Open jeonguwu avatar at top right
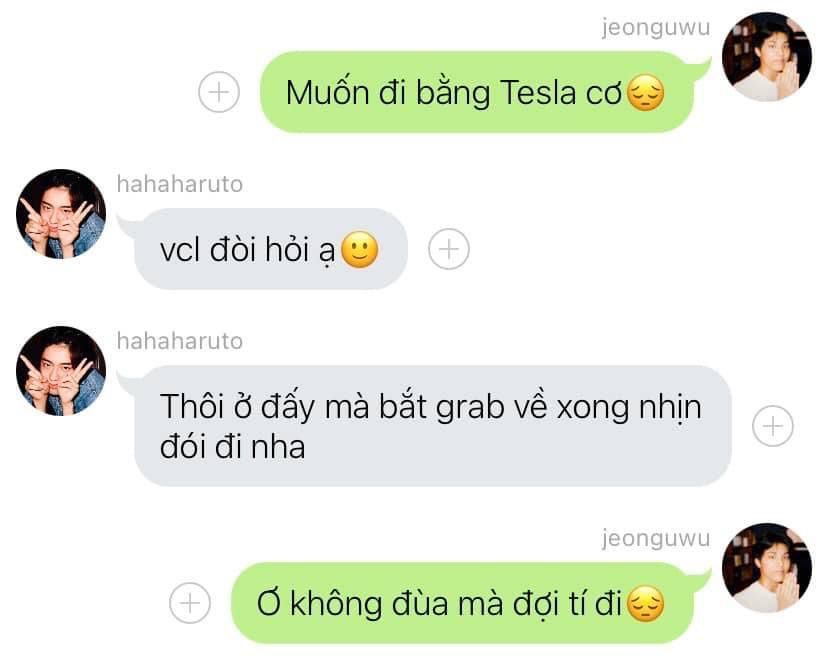The height and width of the screenshot is (660, 828). click(767, 56)
